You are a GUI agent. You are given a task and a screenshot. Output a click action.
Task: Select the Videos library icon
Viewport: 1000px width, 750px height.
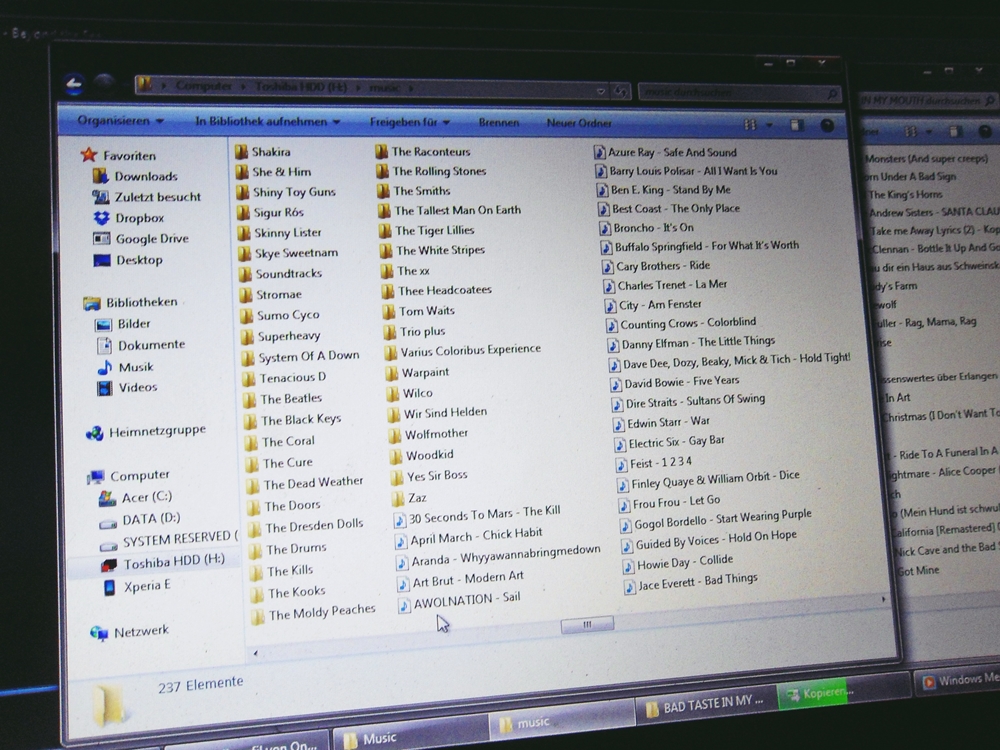(105, 388)
